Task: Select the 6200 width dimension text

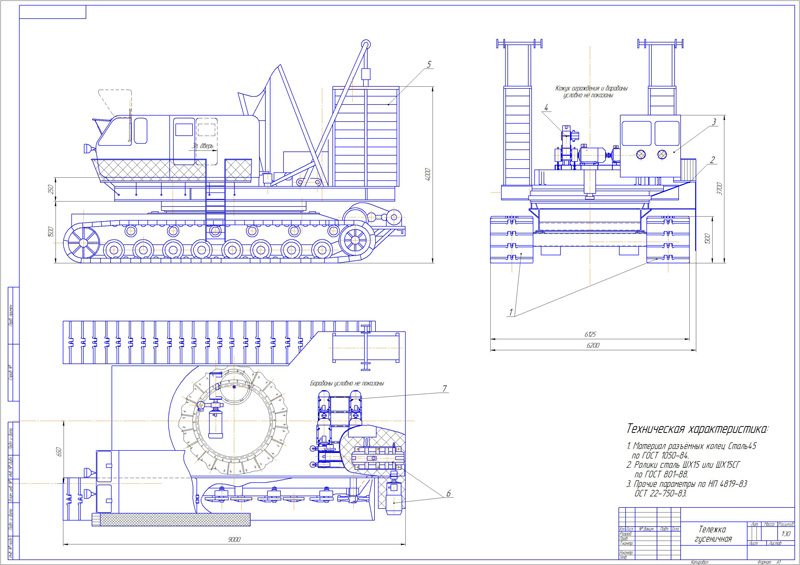Action: (594, 344)
